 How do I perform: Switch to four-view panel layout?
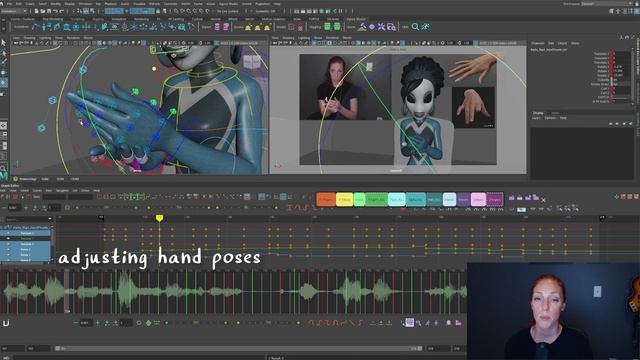coord(3,135)
